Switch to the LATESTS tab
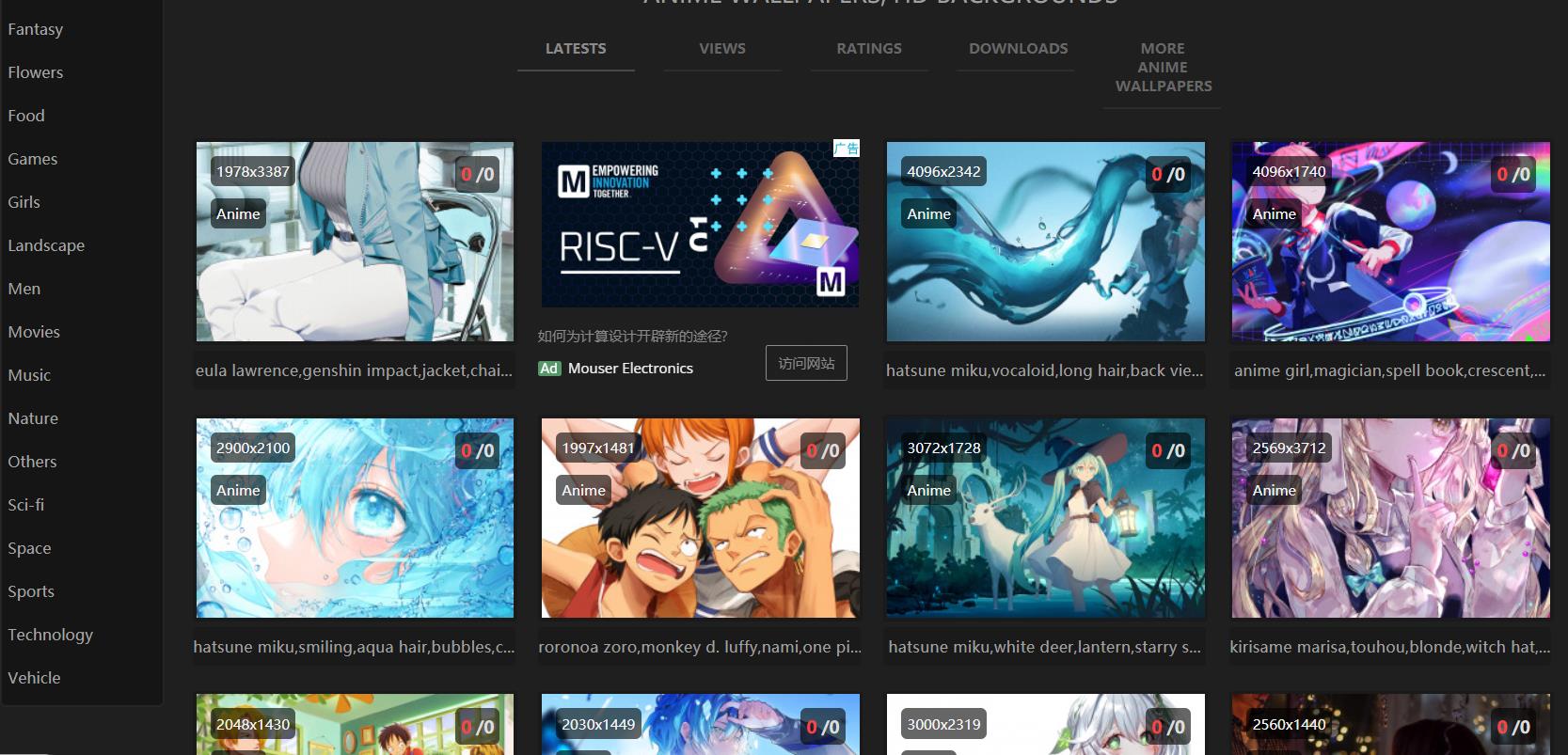This screenshot has width=1568, height=755. click(x=576, y=48)
